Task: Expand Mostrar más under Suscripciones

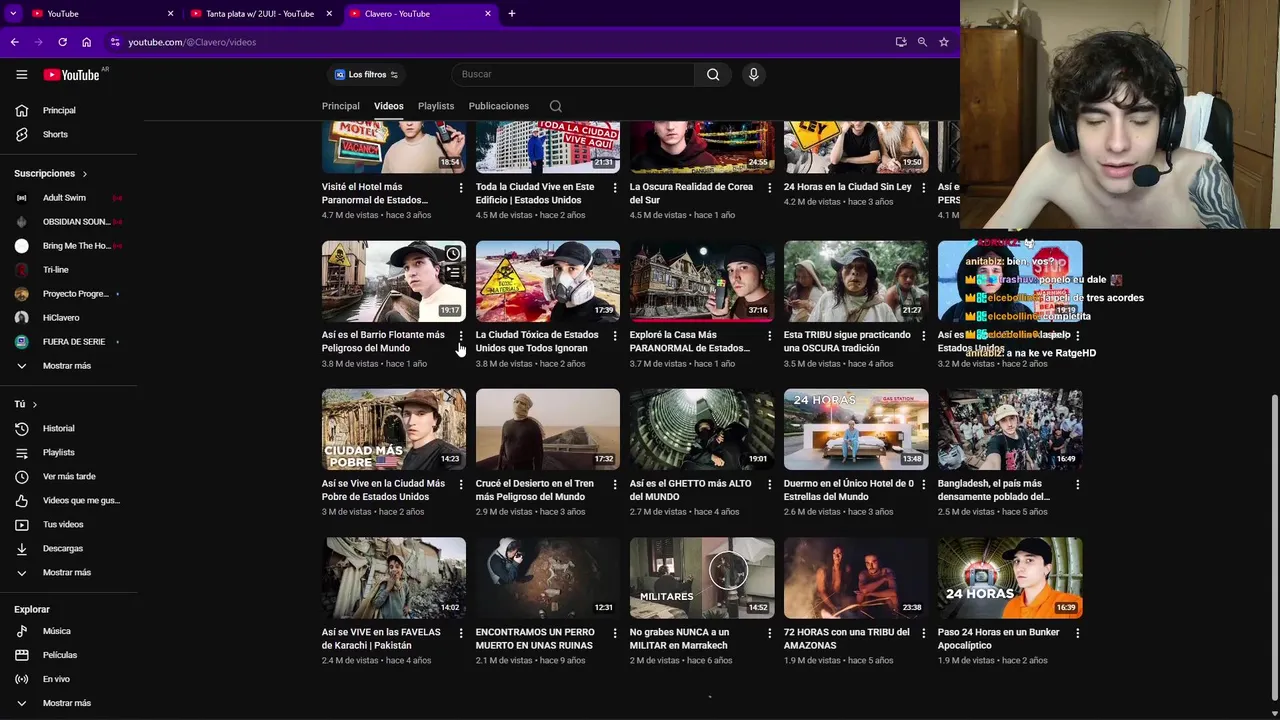Action: click(x=69, y=366)
